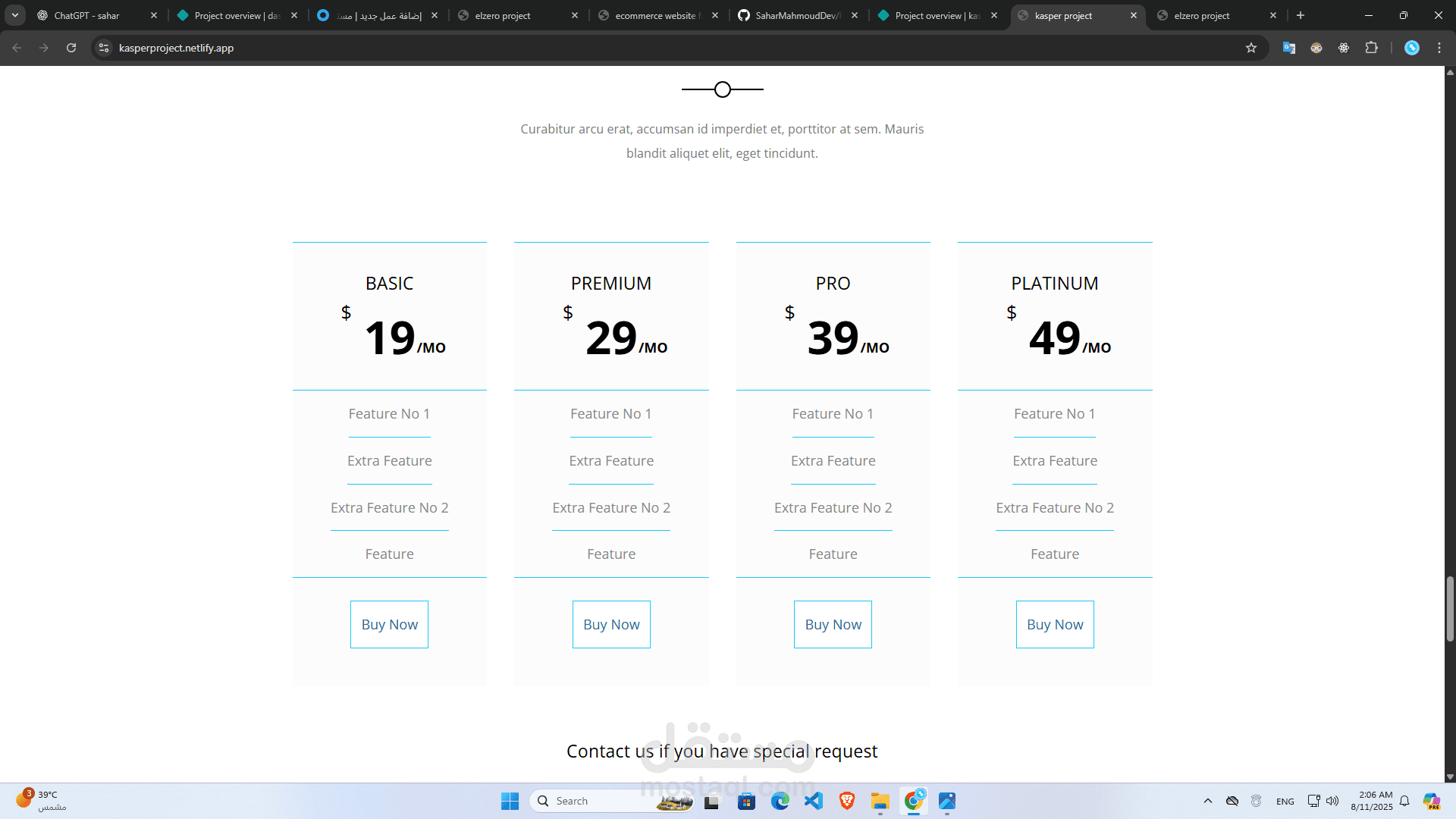View the site information icon in the address bar
1456x819 pixels.
click(x=105, y=48)
